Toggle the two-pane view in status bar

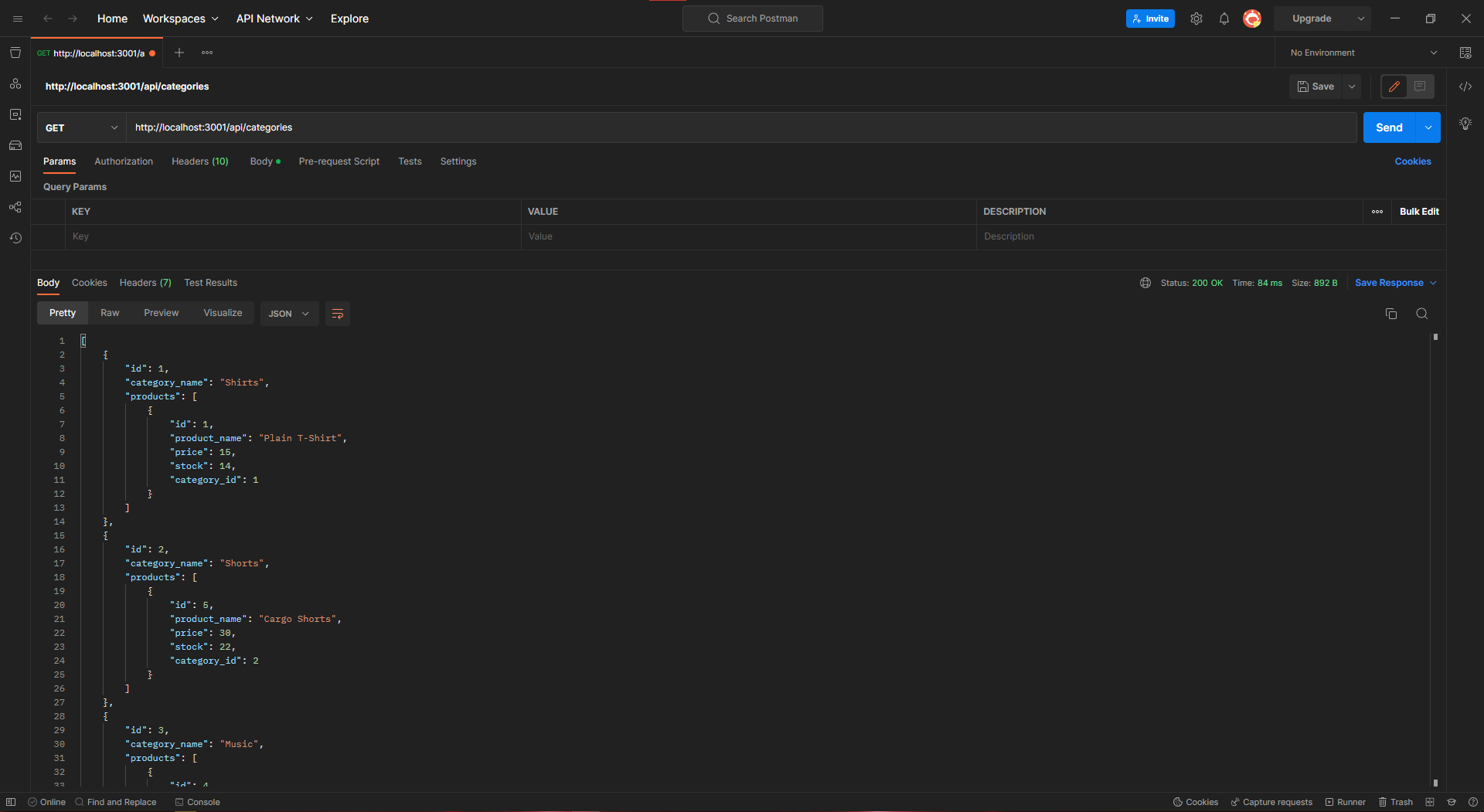[1430, 802]
